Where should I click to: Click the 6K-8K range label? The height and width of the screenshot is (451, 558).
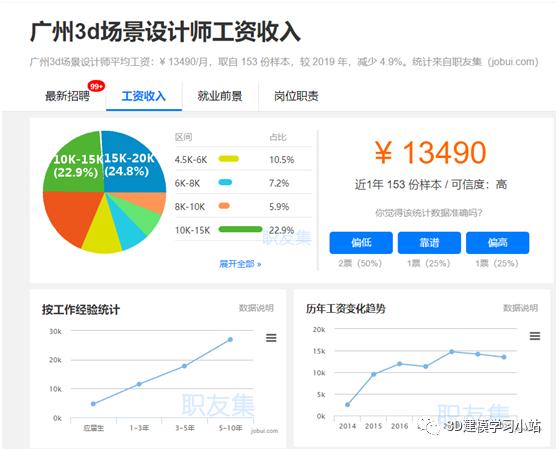187,183
